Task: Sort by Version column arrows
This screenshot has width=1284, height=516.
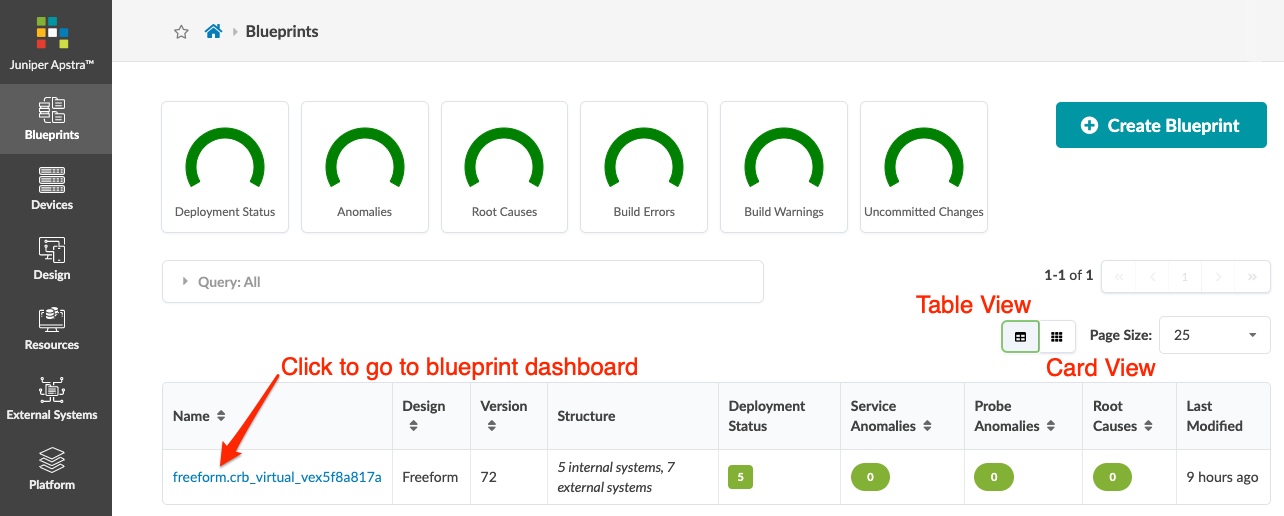Action: click(x=491, y=426)
